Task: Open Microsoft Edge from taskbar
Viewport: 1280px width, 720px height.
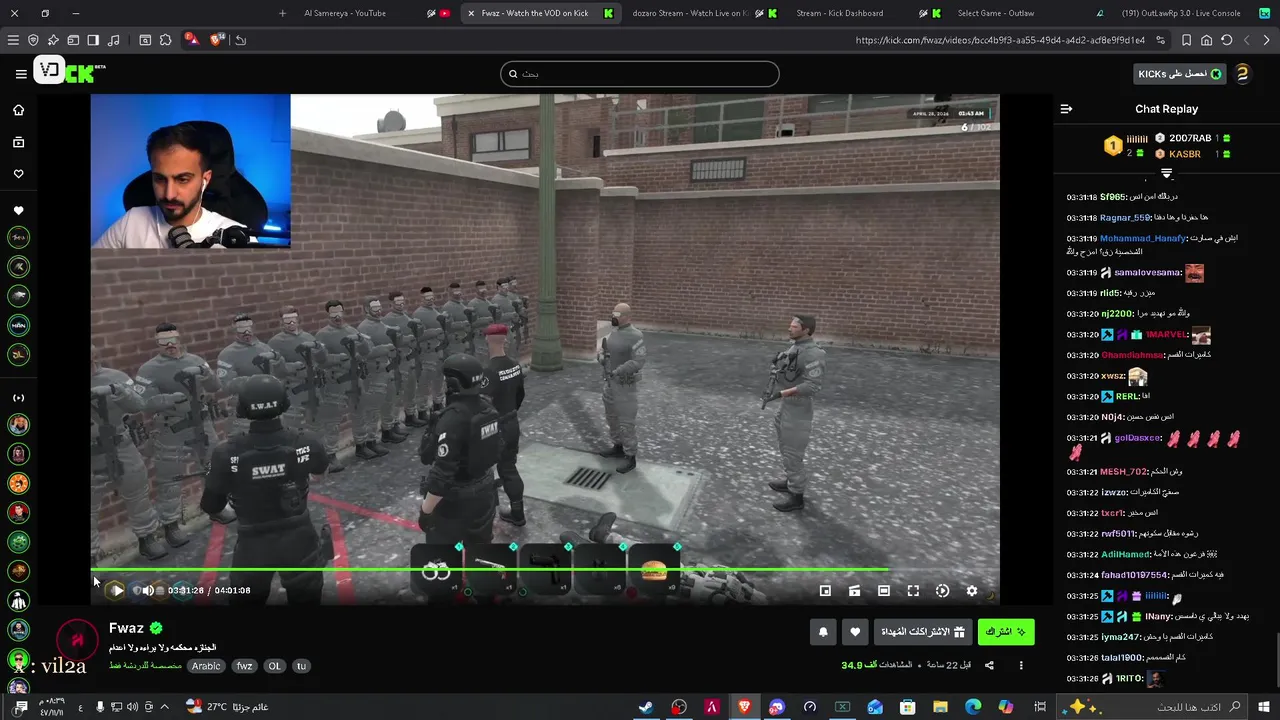Action: pos(972,707)
